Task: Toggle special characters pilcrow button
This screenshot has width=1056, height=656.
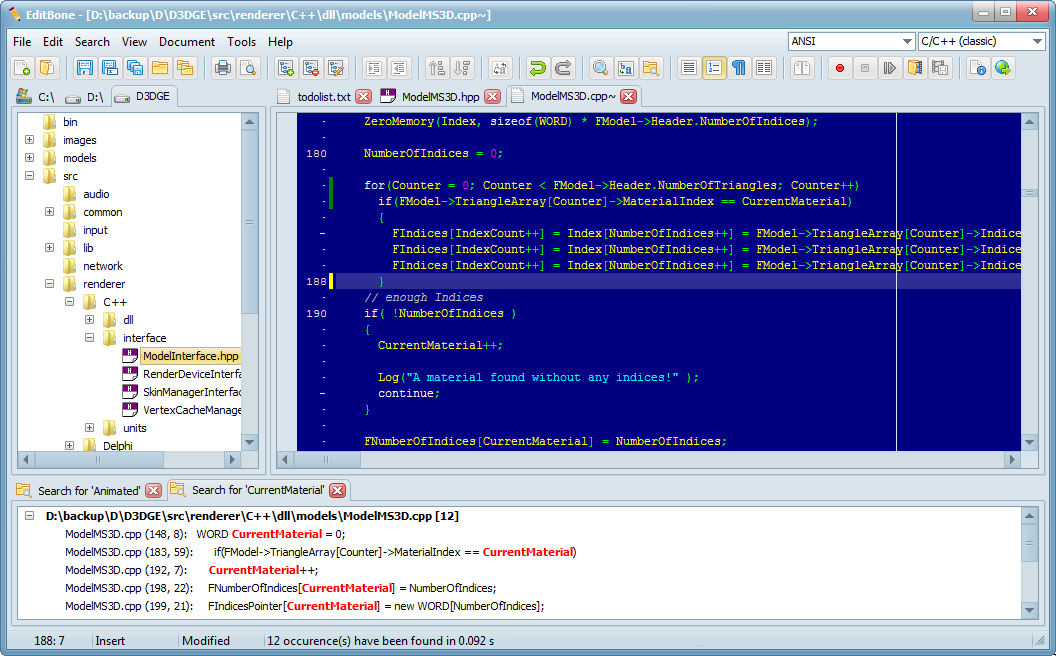Action: tap(739, 68)
